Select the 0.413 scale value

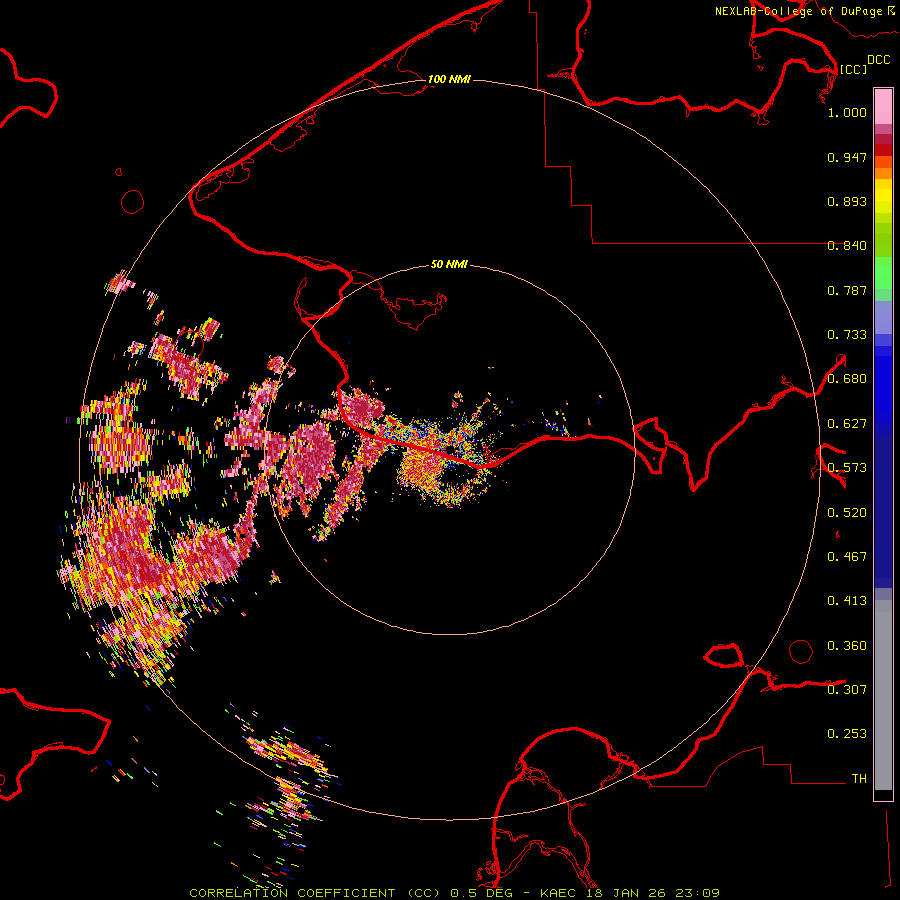click(847, 601)
